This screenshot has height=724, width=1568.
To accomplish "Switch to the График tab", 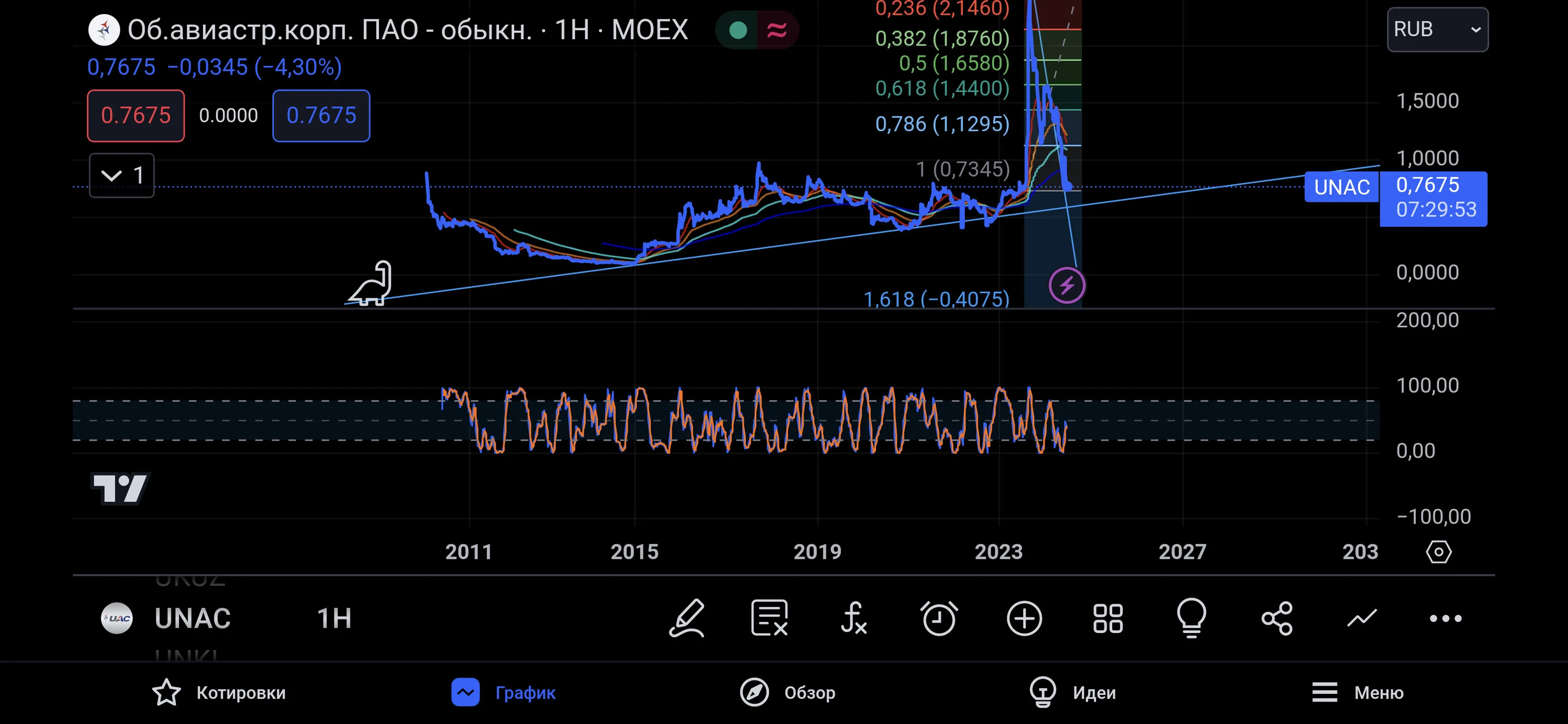I will [503, 692].
